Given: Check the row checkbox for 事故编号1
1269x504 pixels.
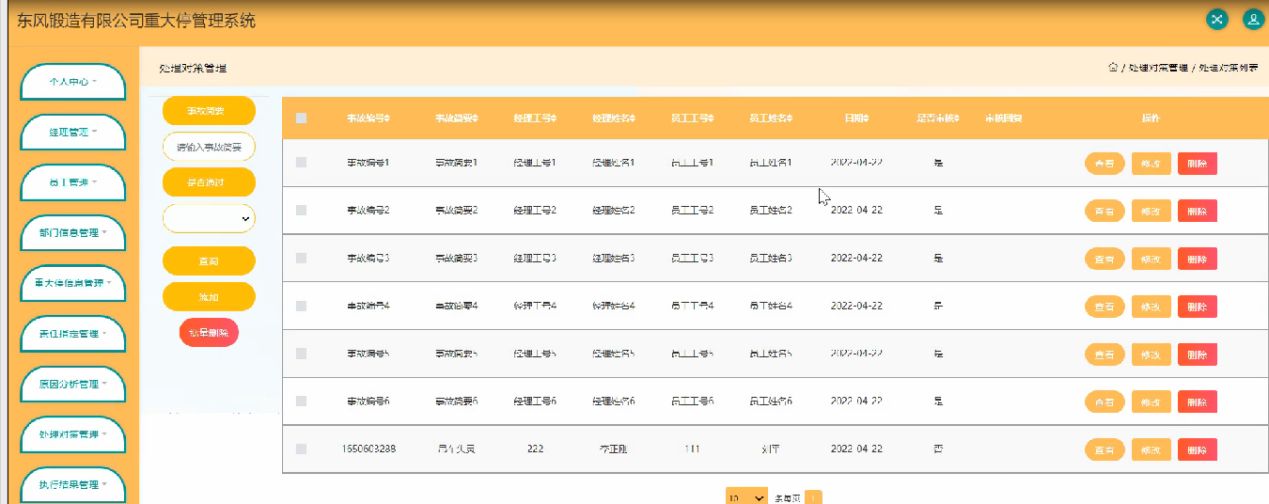Looking at the screenshot, I should click(301, 162).
